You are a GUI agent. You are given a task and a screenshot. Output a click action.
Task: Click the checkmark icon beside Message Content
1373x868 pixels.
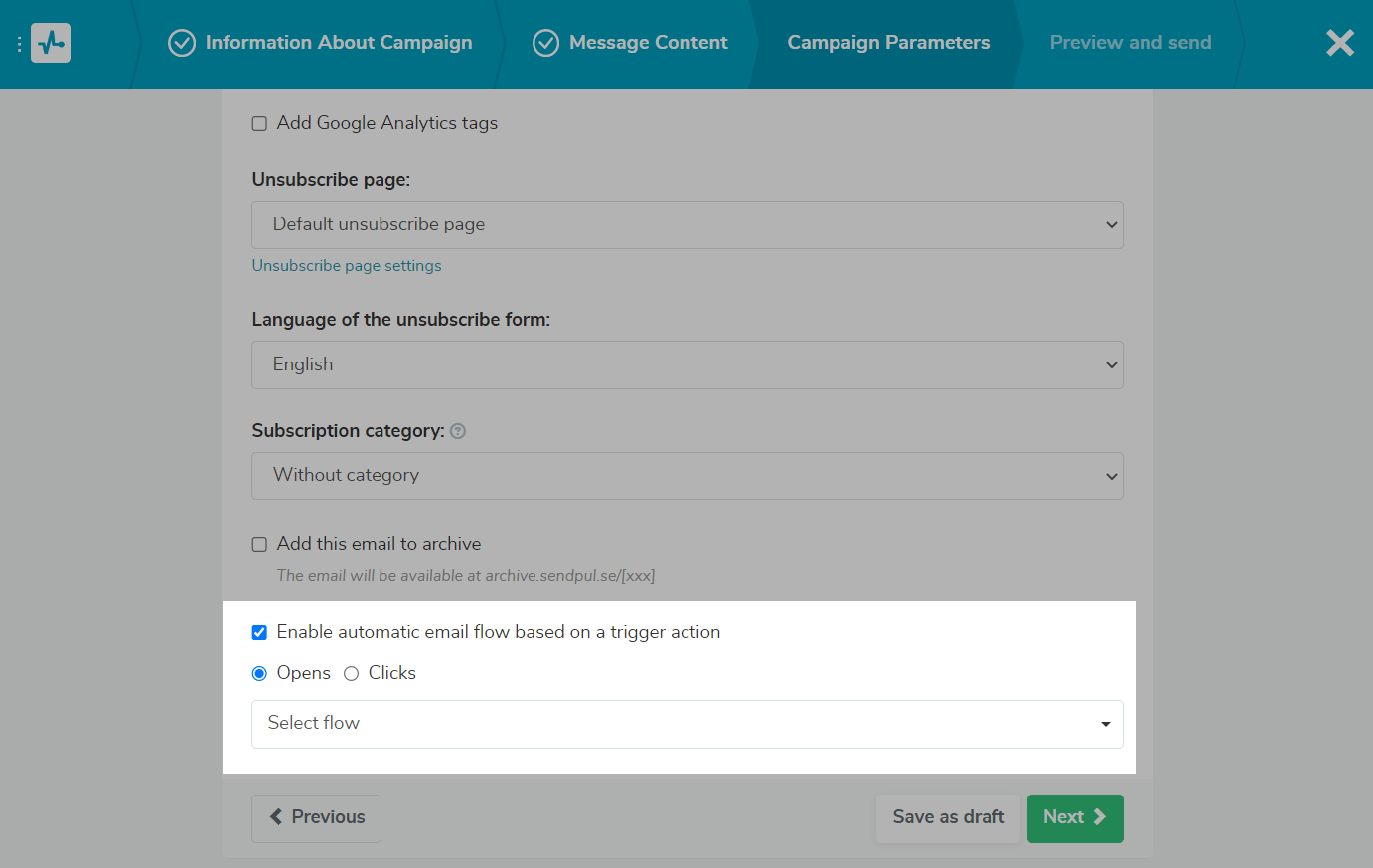point(545,43)
